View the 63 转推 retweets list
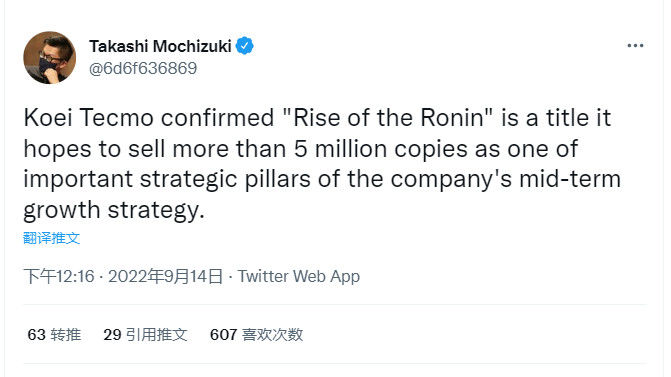671x377 pixels. tap(54, 335)
